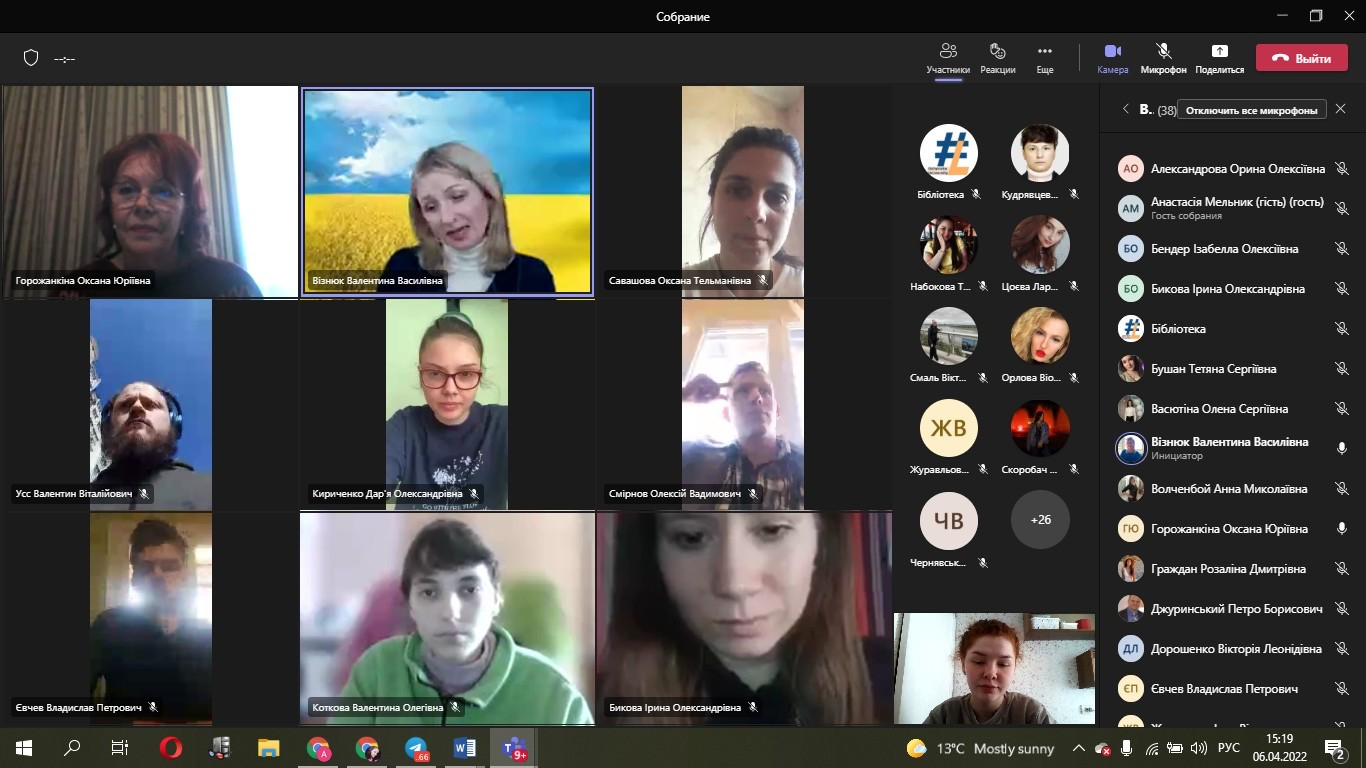Switch the РУС input language indicator
Image resolution: width=1366 pixels, height=768 pixels.
pos(1229,748)
